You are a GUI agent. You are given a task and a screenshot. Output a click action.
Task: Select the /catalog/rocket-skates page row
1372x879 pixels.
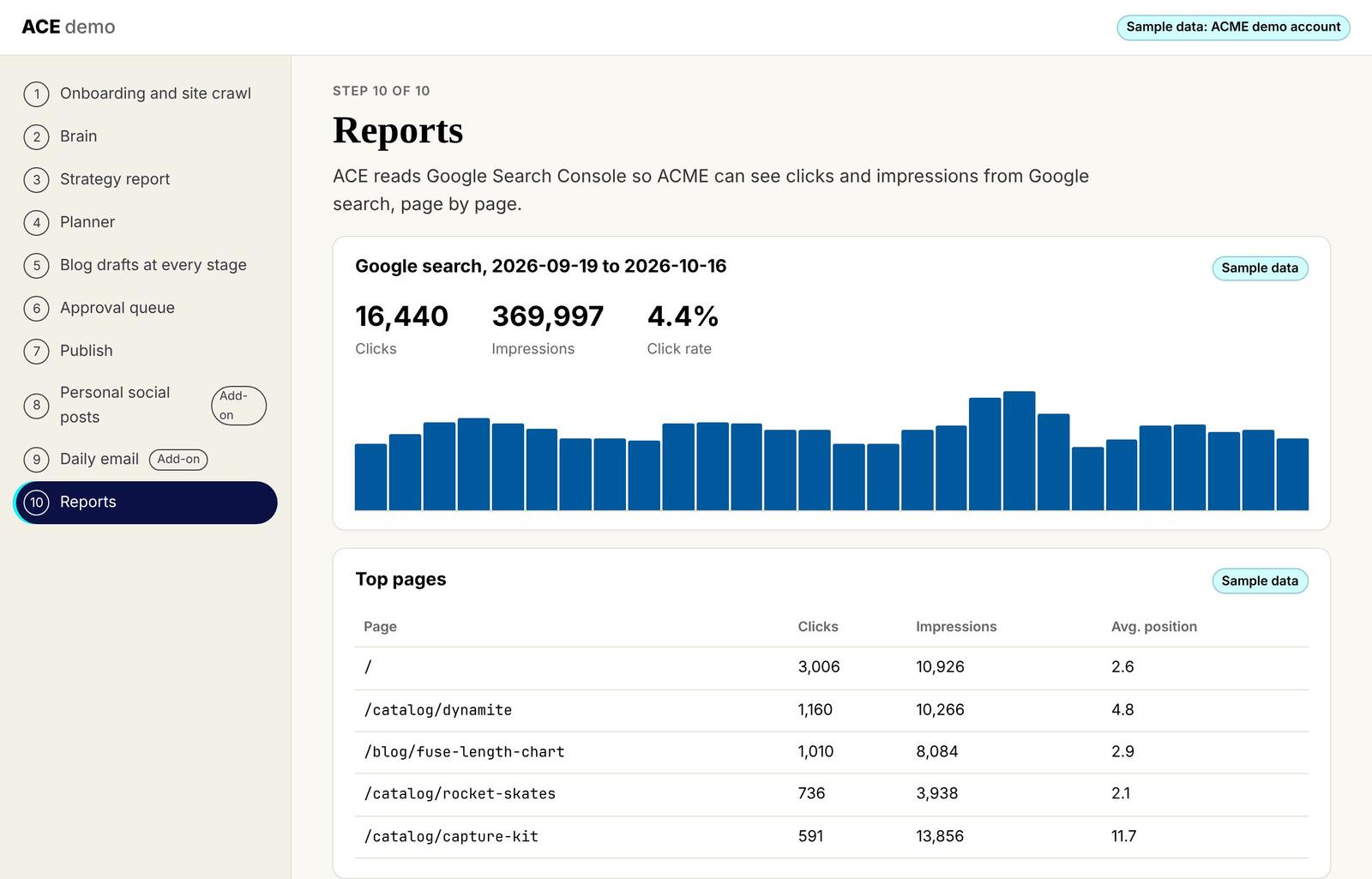[832, 794]
